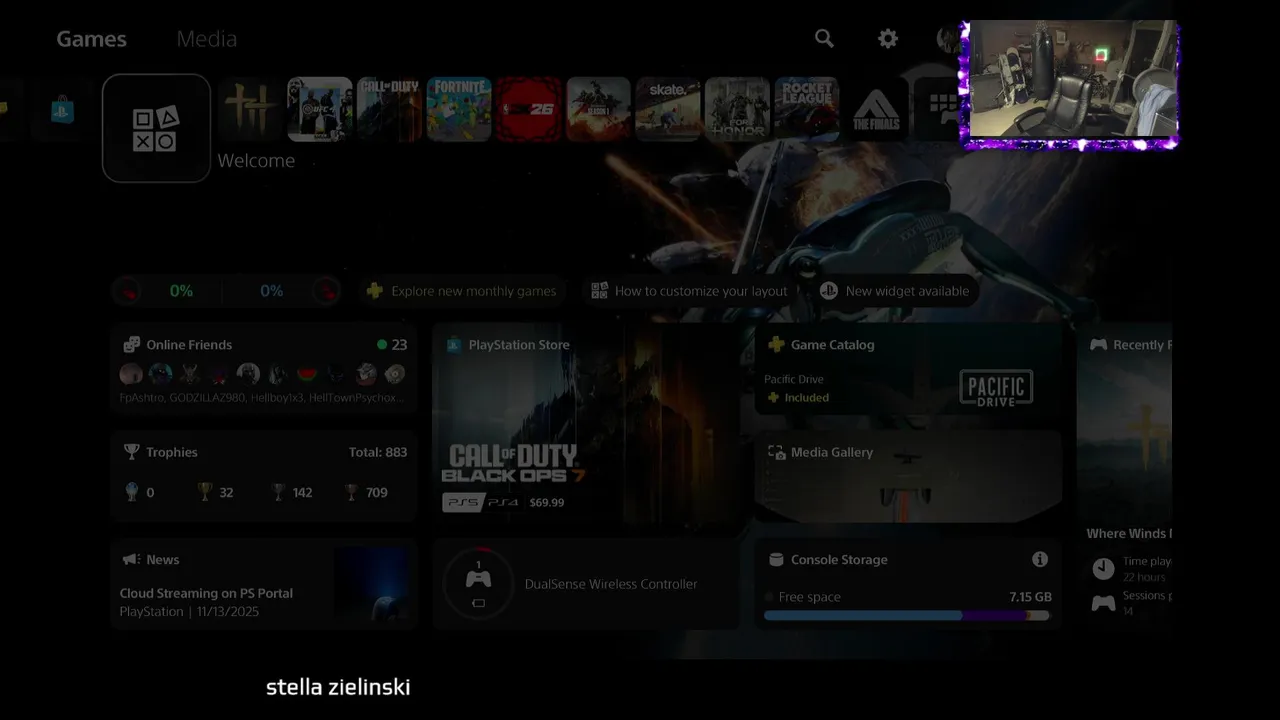Click the Total: 883 trophies text
Screen dimensions: 1280x720
click(378, 452)
